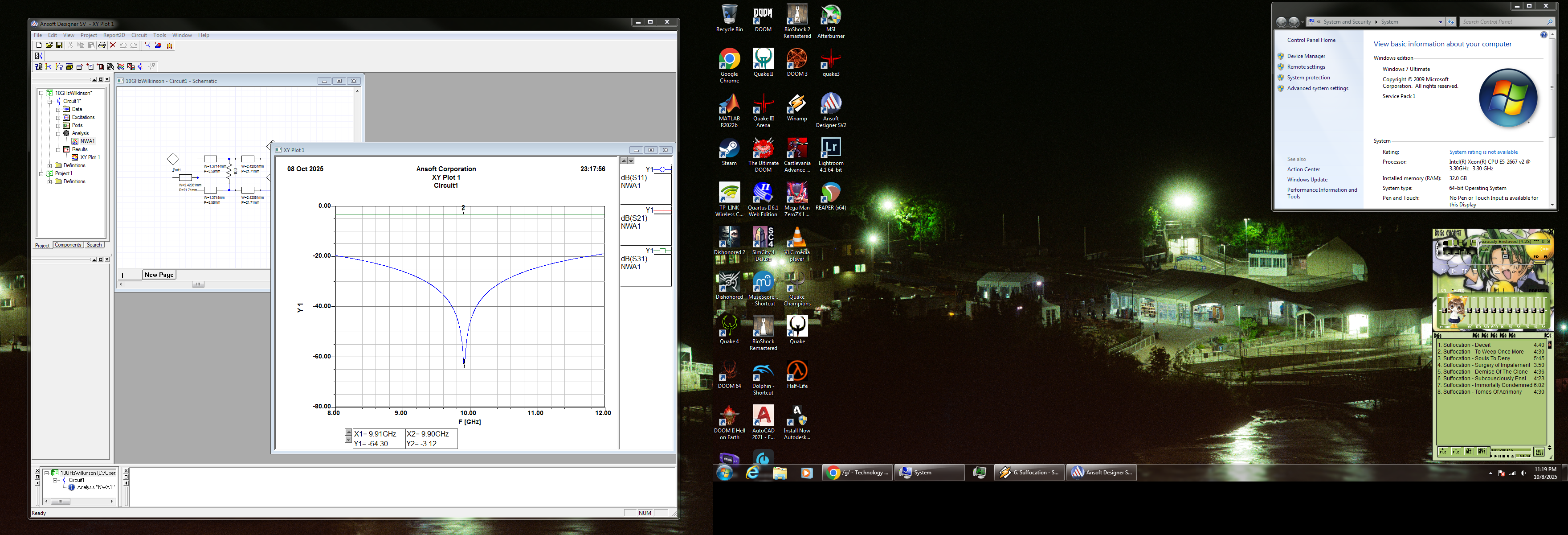Open Device Manager link
This screenshot has height=535, width=1568.
click(1306, 56)
